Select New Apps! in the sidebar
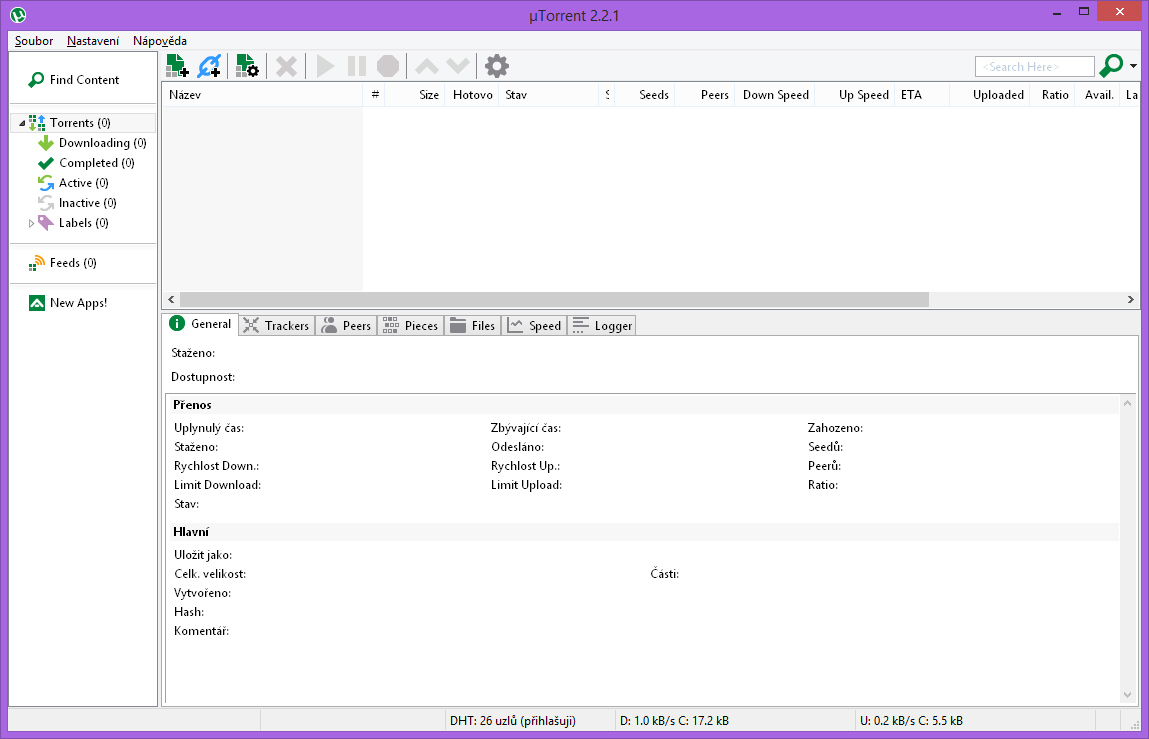The height and width of the screenshot is (739, 1149). pyautogui.click(x=78, y=303)
